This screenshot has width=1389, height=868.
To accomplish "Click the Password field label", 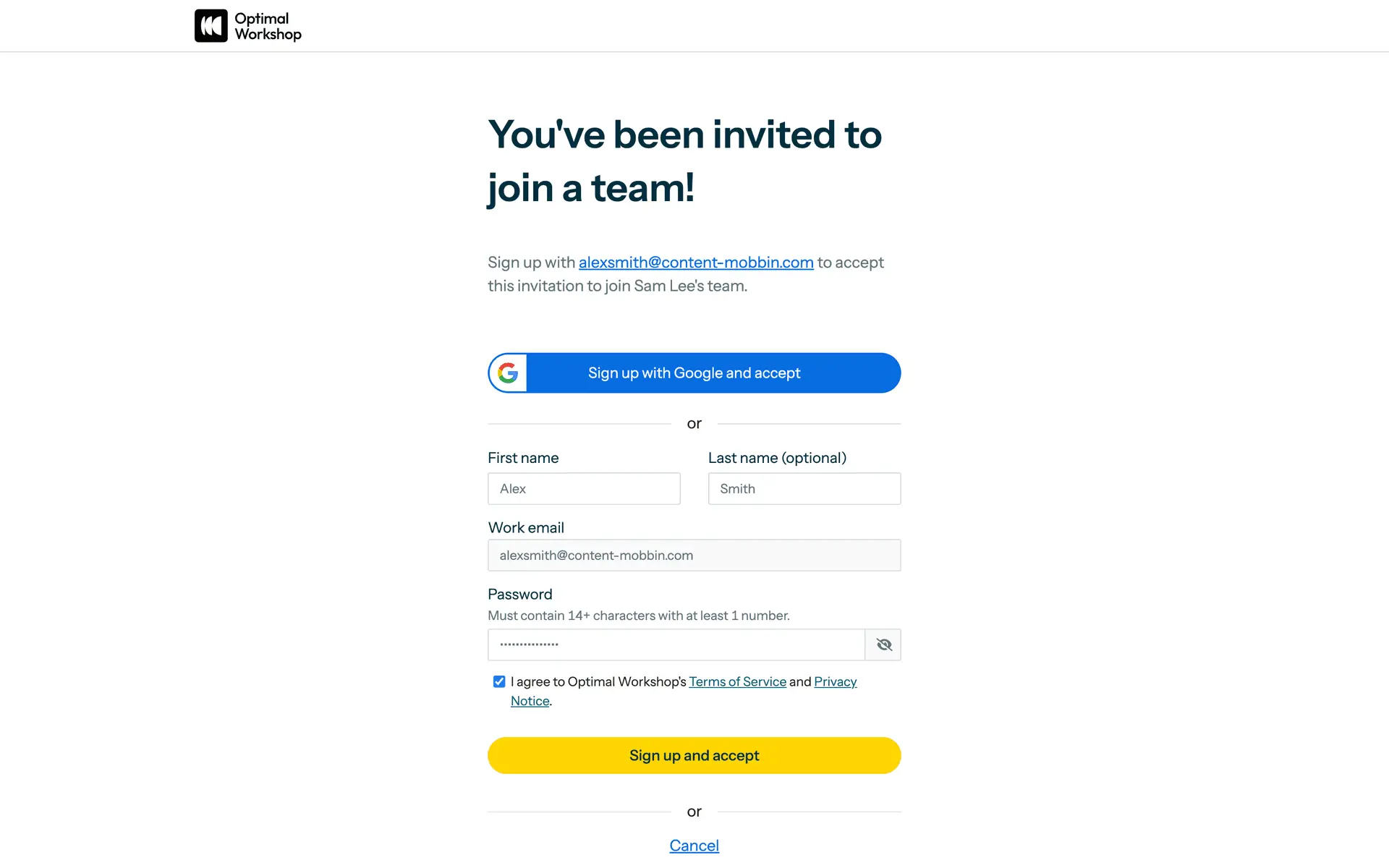I will tap(519, 595).
